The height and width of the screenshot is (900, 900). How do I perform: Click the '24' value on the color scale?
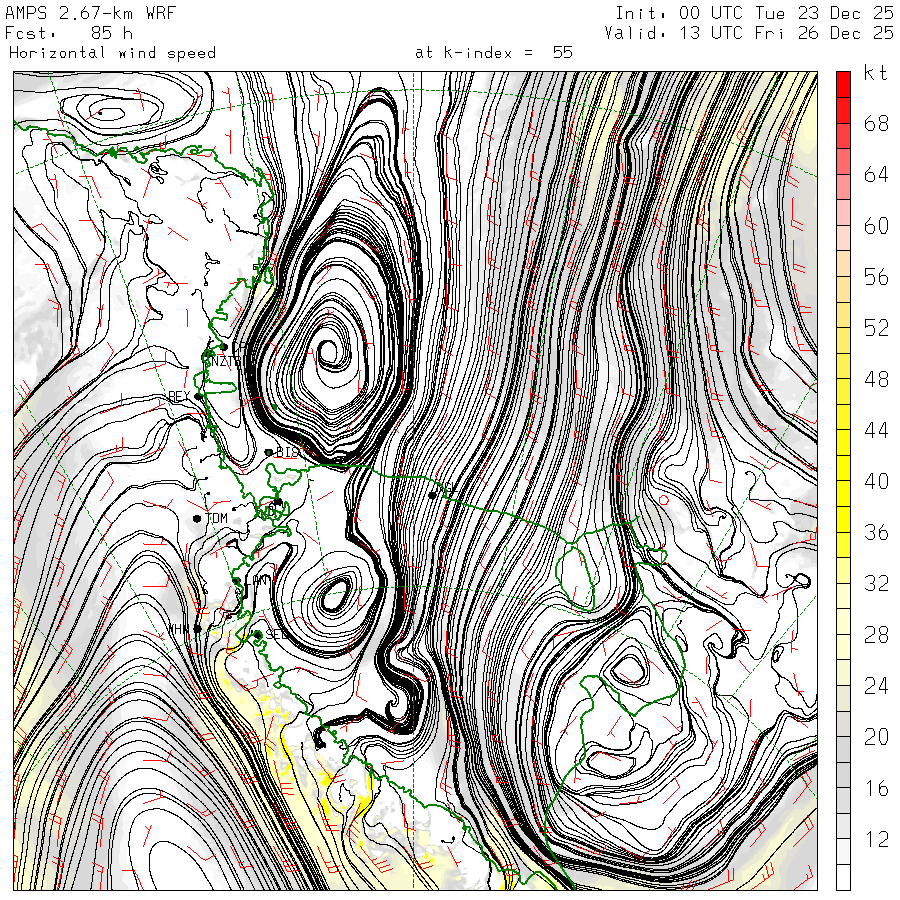point(876,686)
